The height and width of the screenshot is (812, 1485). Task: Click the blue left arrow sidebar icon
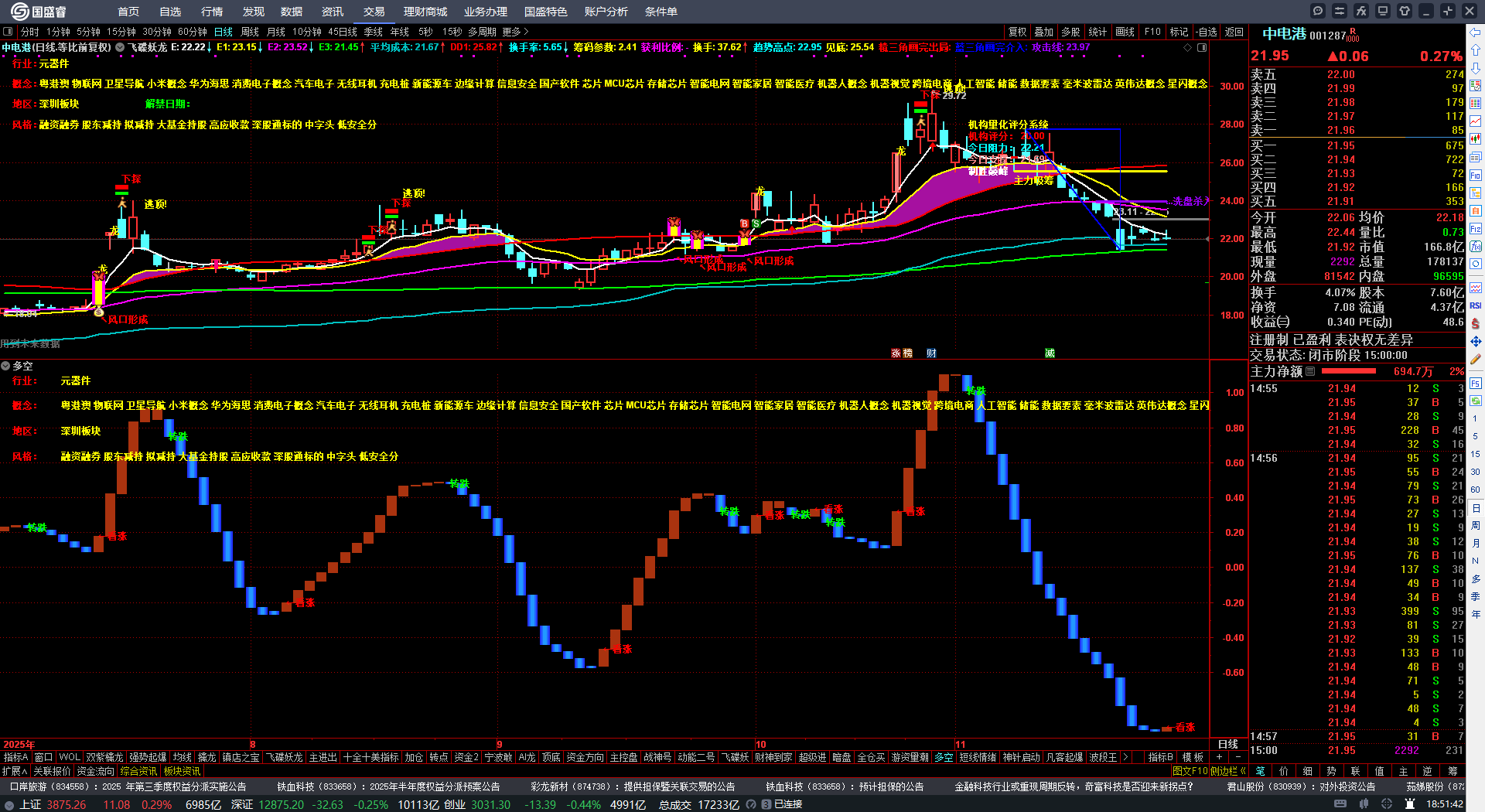coord(1476,32)
